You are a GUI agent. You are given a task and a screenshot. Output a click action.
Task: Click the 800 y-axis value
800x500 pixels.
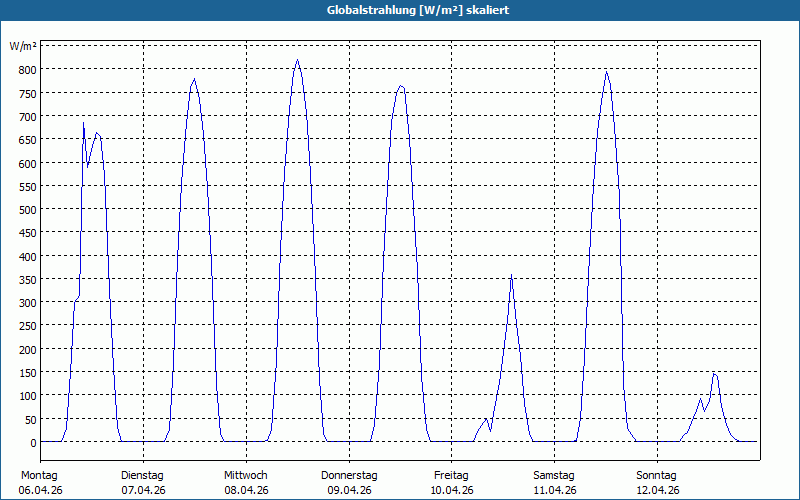[x=28, y=70]
